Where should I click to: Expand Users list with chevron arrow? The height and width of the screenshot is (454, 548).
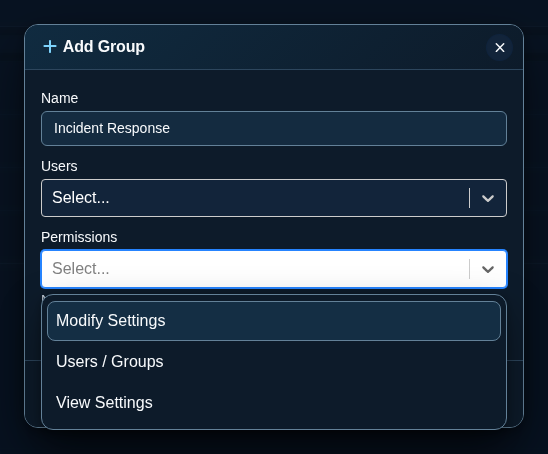click(x=488, y=198)
